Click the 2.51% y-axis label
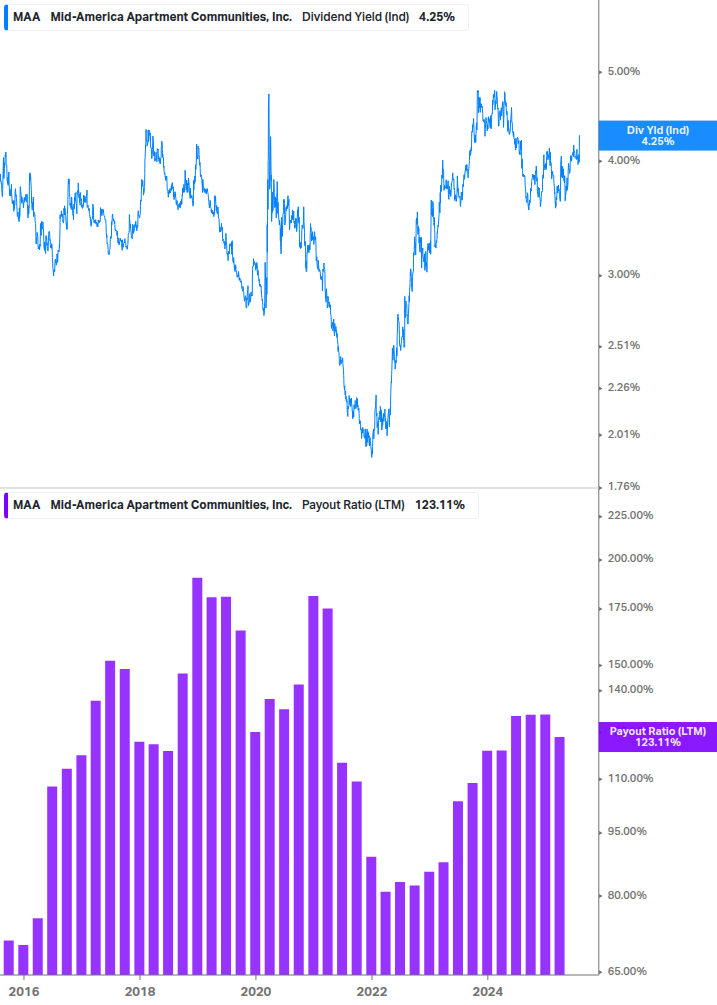Screen dimensions: 717x1005 (623, 345)
